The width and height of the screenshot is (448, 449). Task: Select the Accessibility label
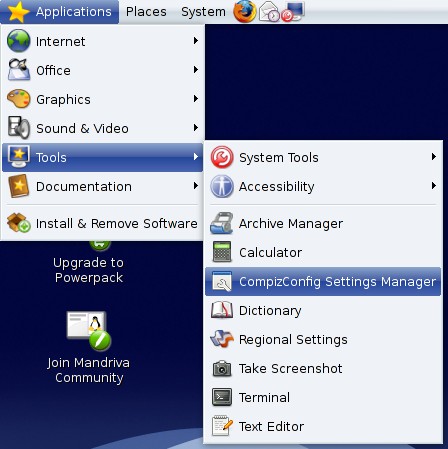(x=276, y=187)
